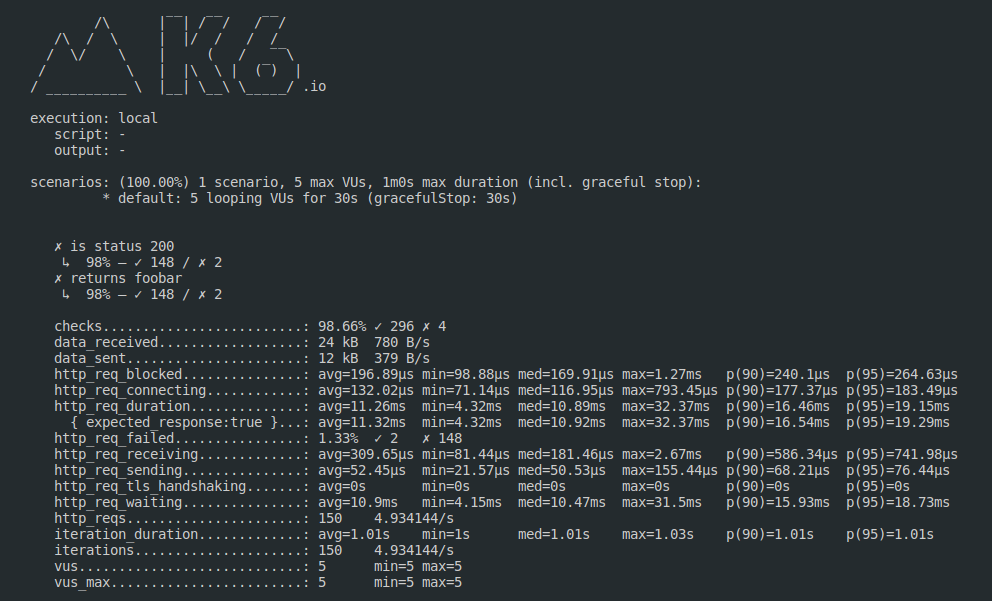Click the ✗ before 148 in http_req_failed row

(427, 438)
